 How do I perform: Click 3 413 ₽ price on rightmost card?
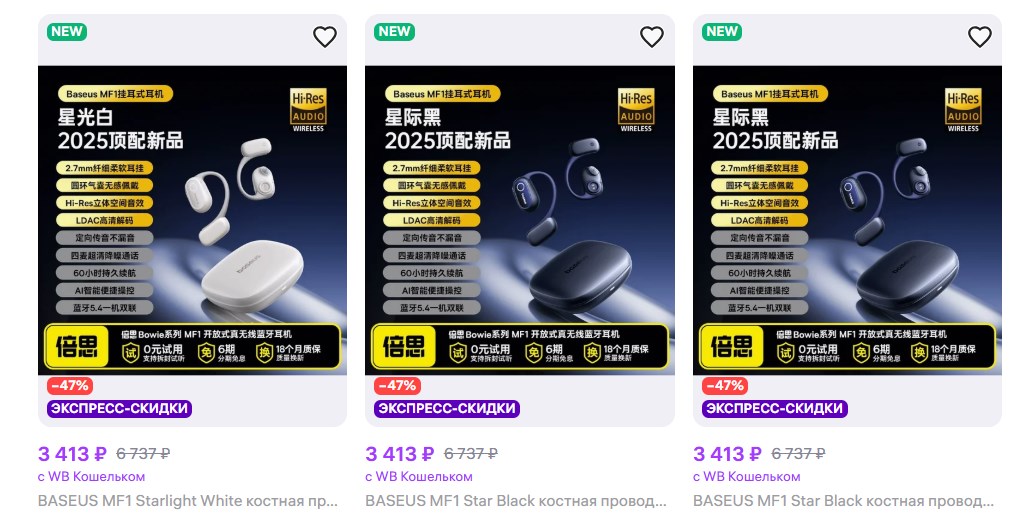coord(727,454)
